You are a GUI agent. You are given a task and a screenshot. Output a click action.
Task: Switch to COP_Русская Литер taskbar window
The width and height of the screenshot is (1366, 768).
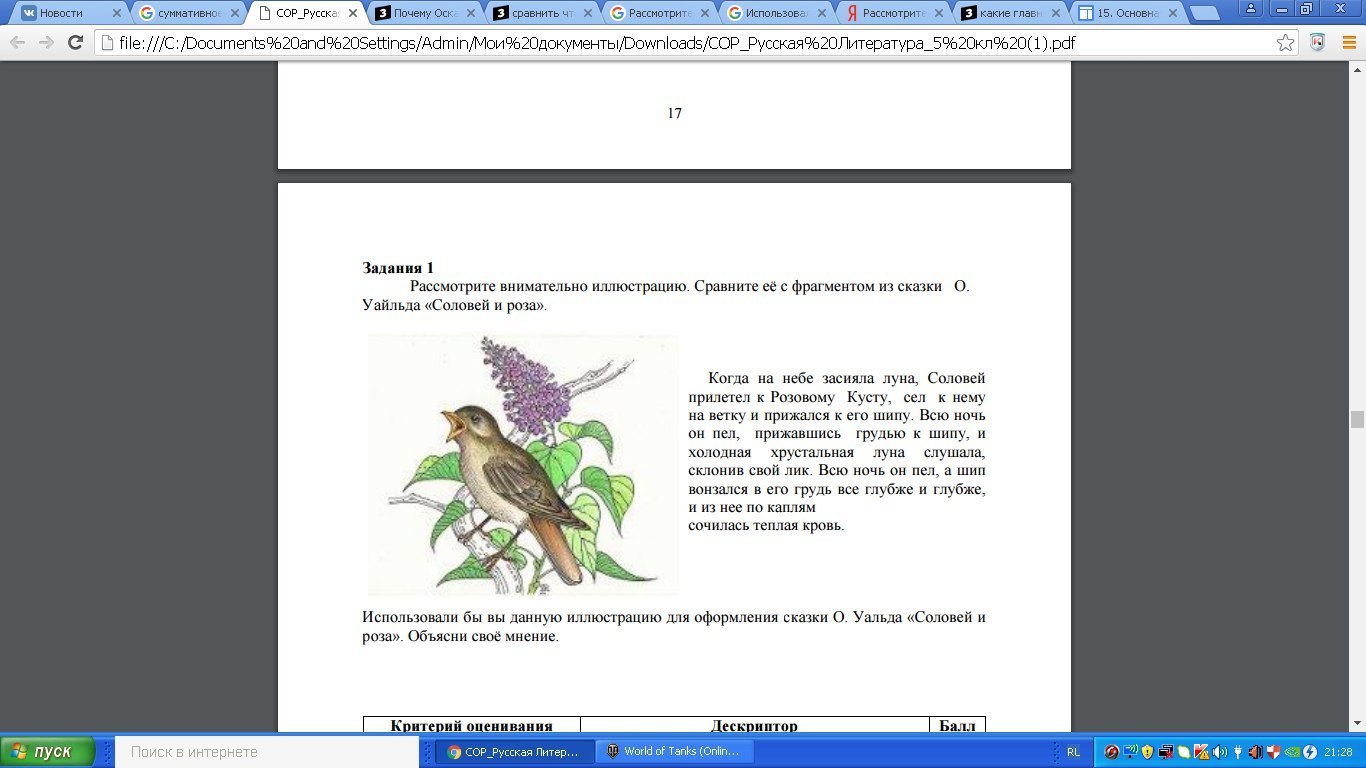point(514,752)
